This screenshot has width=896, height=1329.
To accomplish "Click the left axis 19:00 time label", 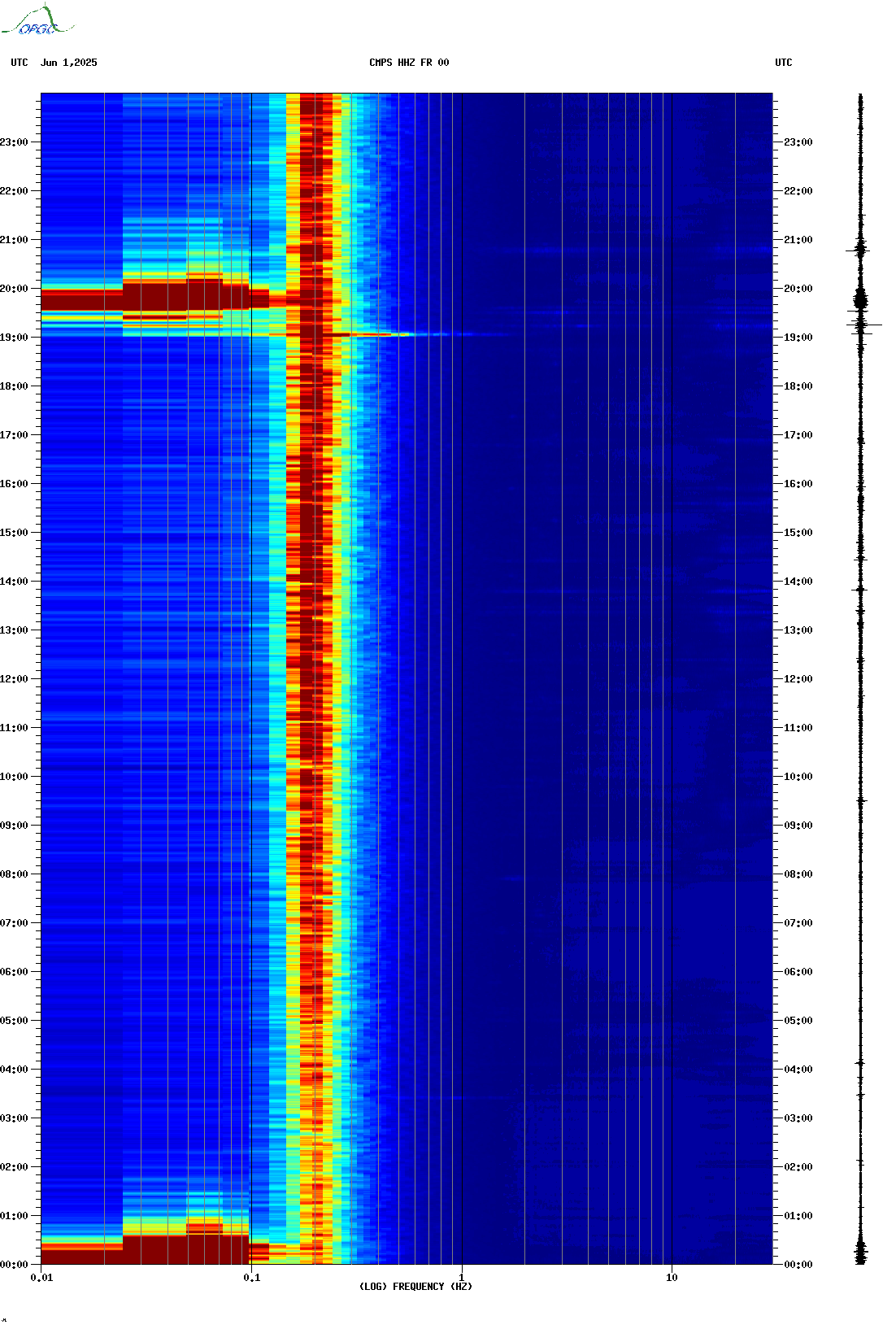I will 14,338.
